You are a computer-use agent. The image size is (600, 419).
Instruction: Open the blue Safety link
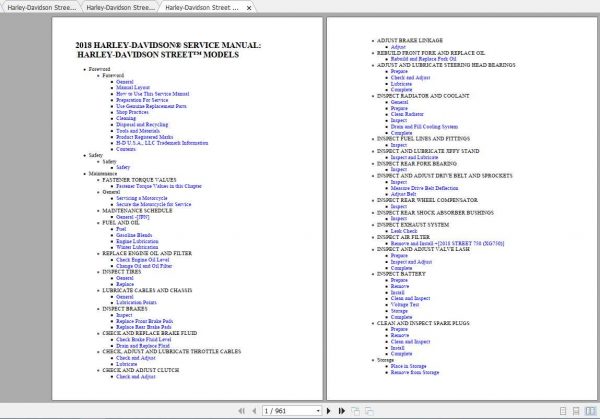click(x=123, y=167)
